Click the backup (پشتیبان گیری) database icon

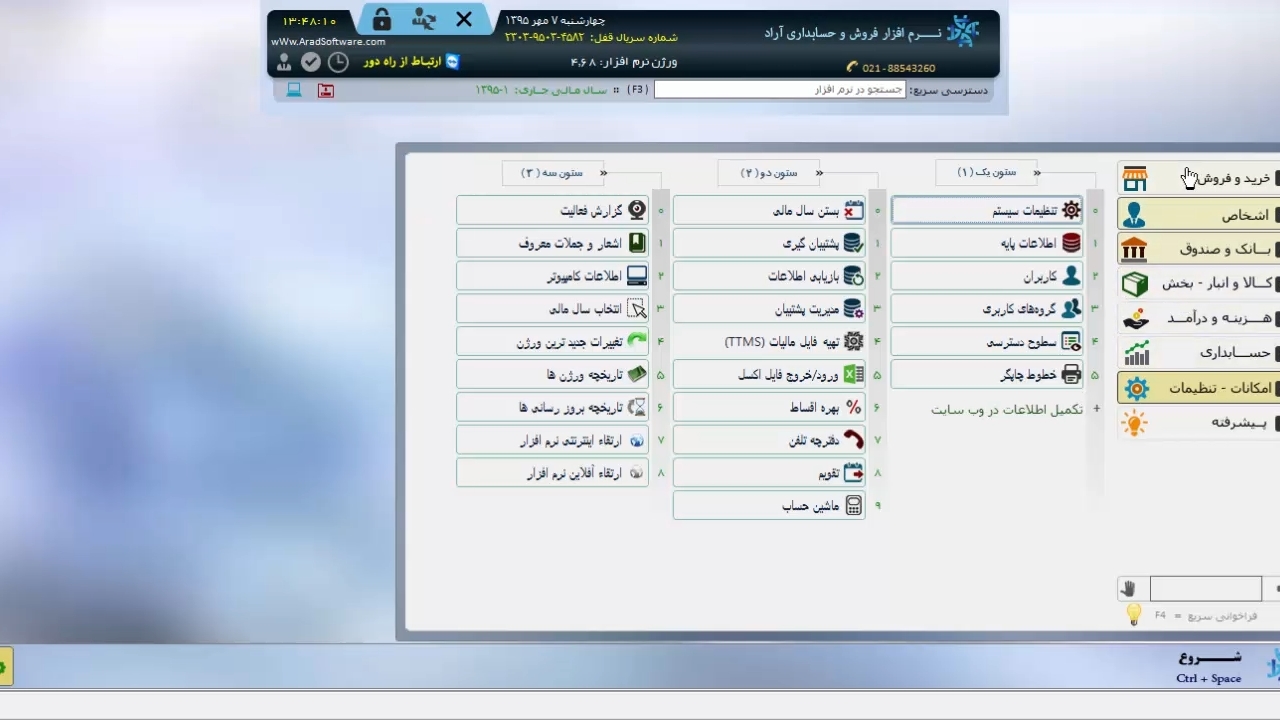click(853, 243)
